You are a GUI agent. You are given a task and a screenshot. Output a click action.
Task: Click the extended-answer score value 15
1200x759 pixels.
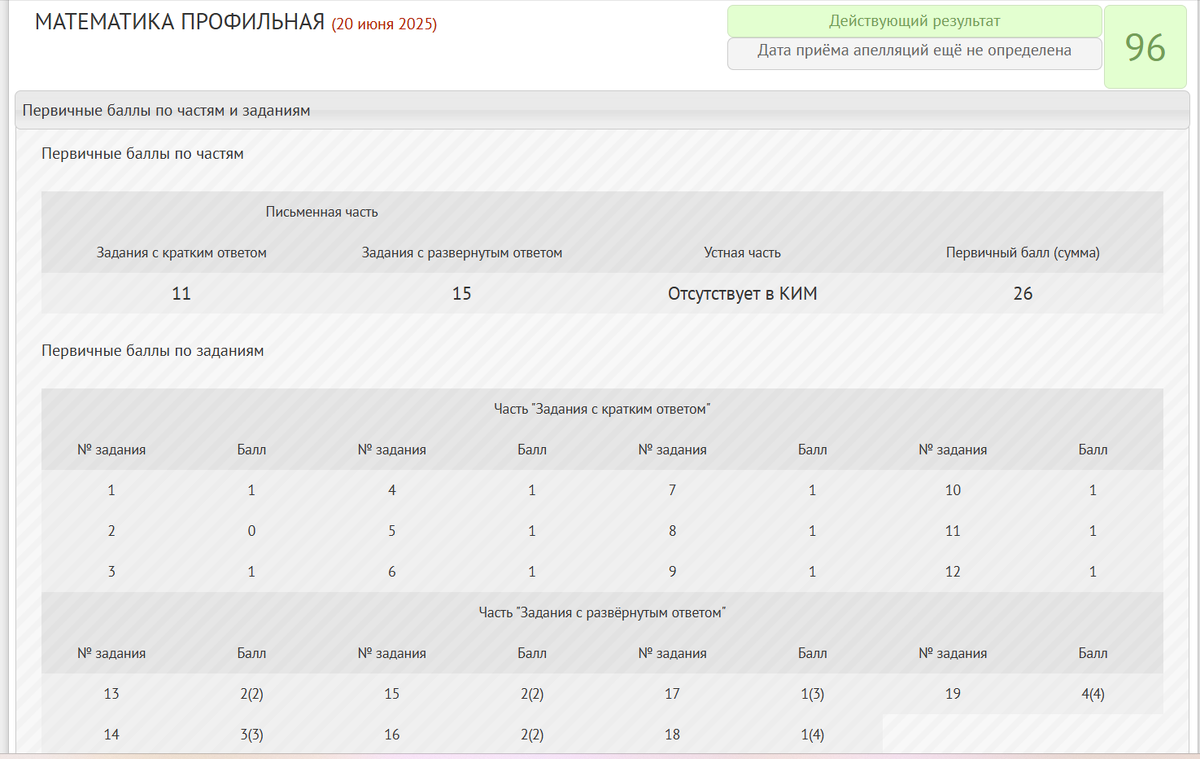(462, 294)
